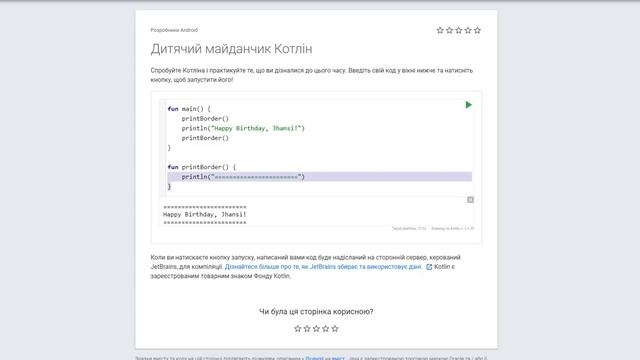640x360 pixels.
Task: Give a two-star rating in the top rating widget
Action: coord(449,30)
